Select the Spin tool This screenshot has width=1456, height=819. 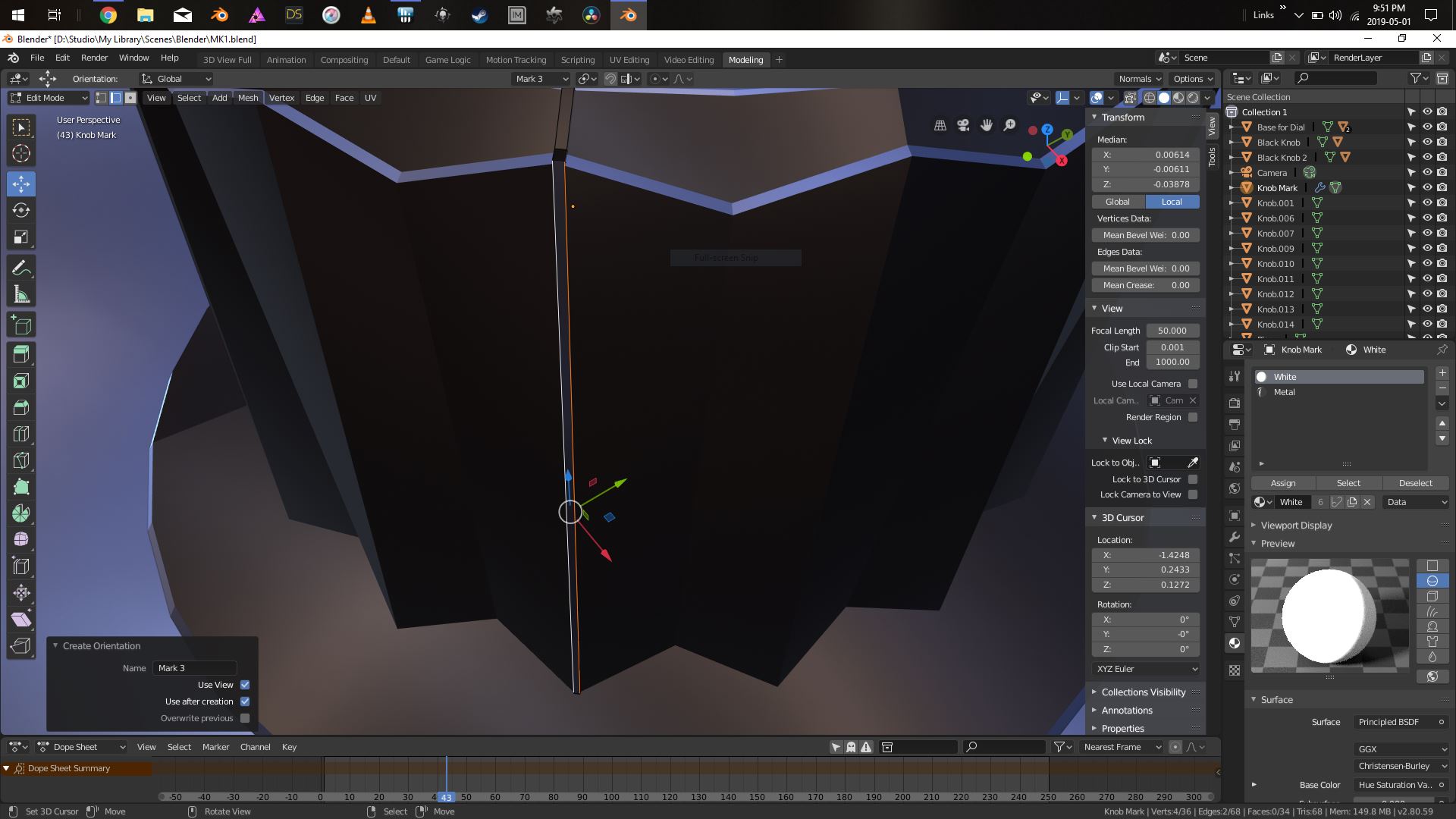click(21, 513)
